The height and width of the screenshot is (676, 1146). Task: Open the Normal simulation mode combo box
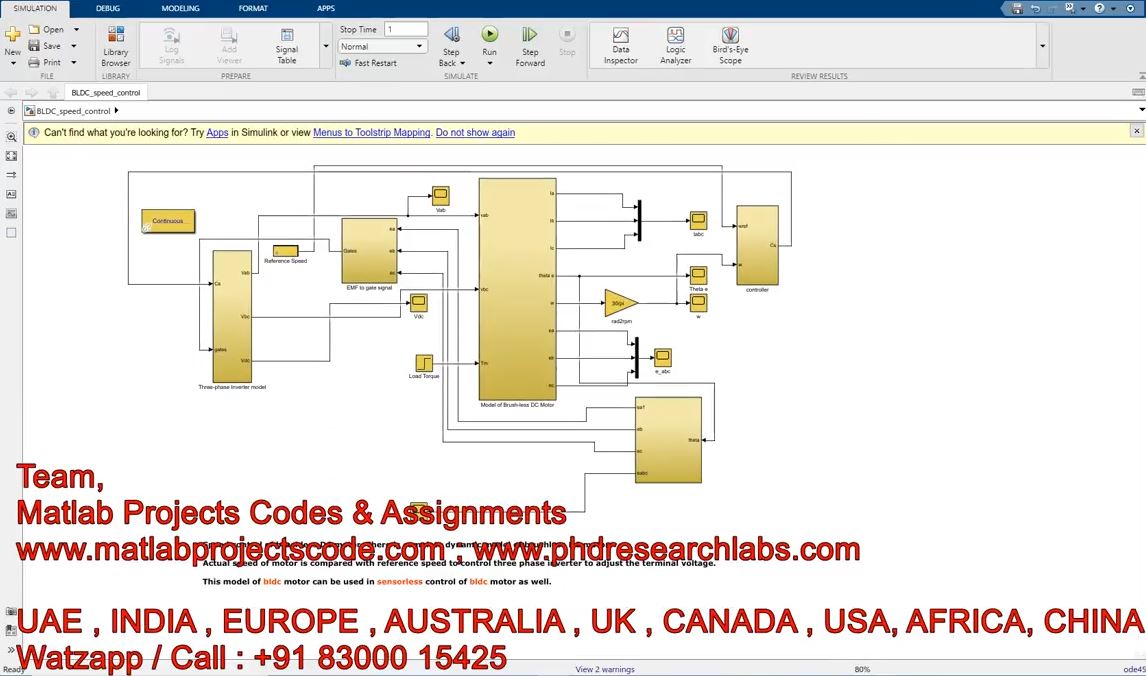382,46
